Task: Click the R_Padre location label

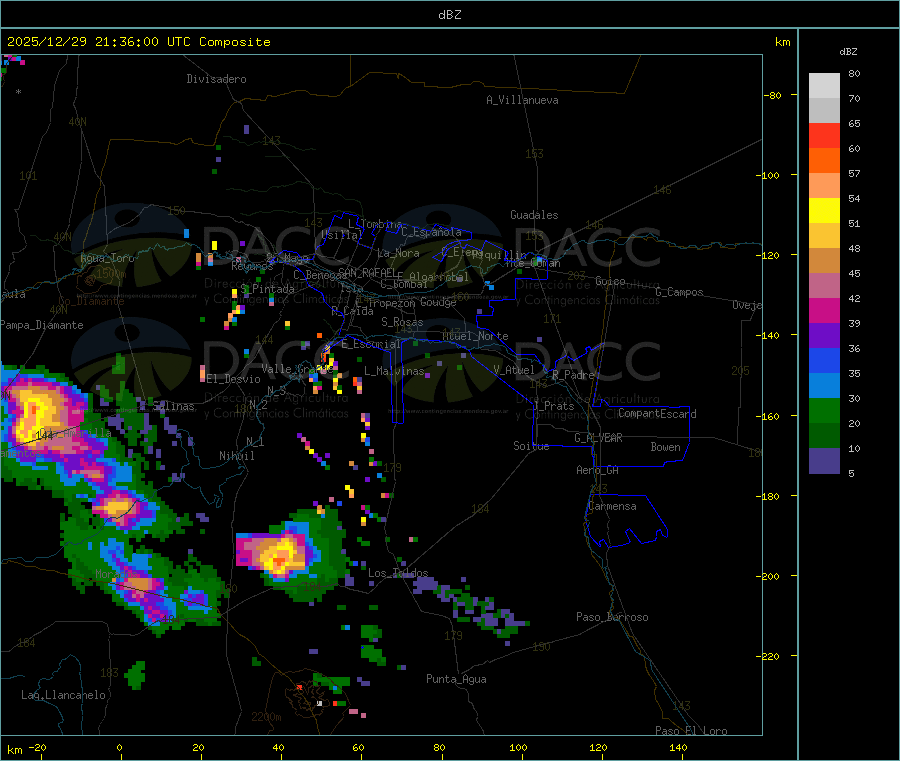Action: (x=573, y=375)
